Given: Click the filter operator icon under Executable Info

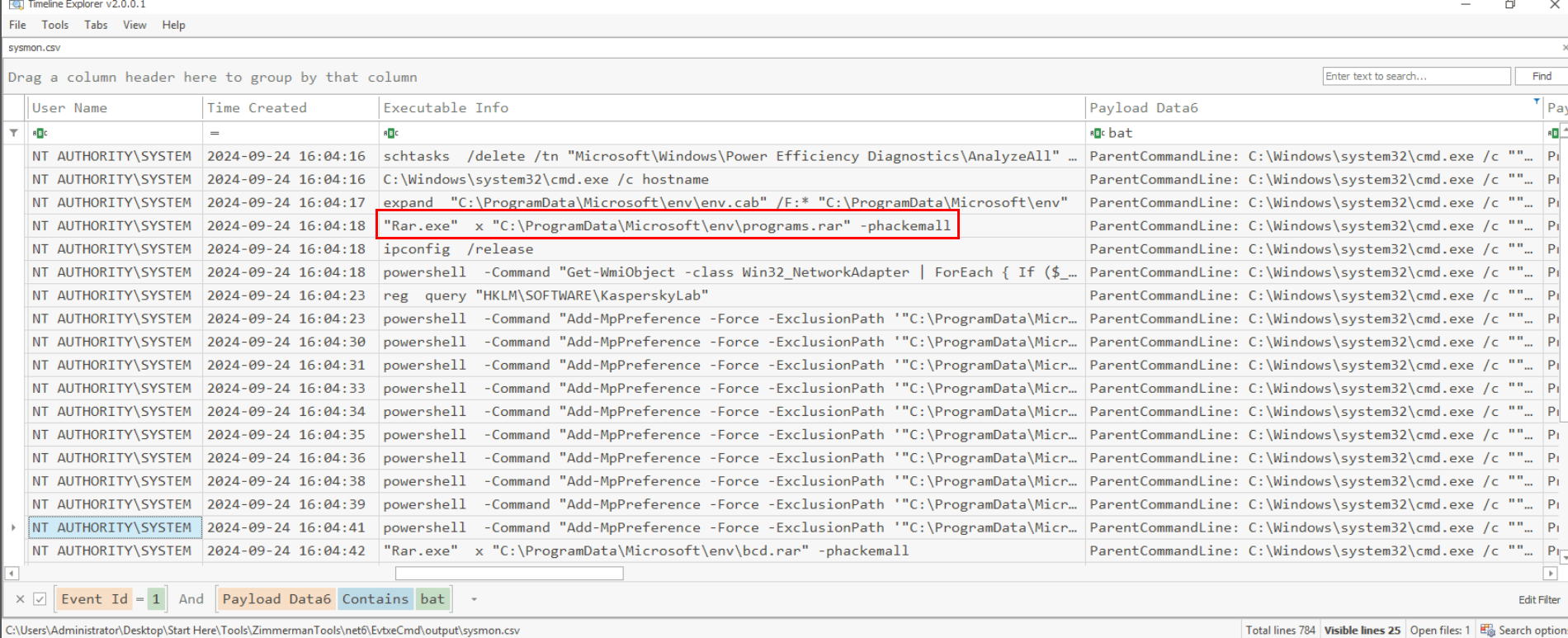Looking at the screenshot, I should 391,133.
